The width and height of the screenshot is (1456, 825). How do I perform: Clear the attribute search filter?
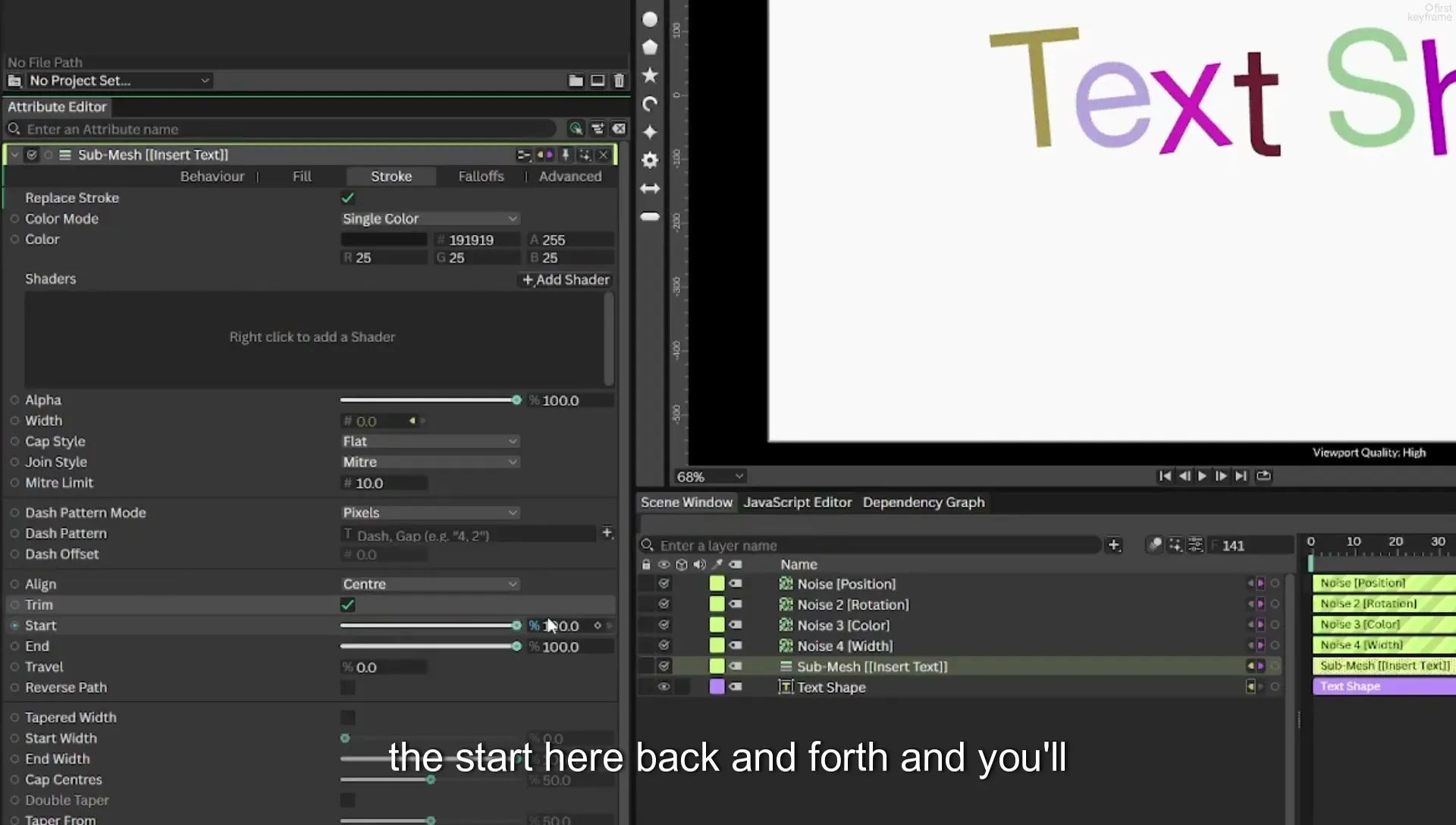[x=619, y=129]
